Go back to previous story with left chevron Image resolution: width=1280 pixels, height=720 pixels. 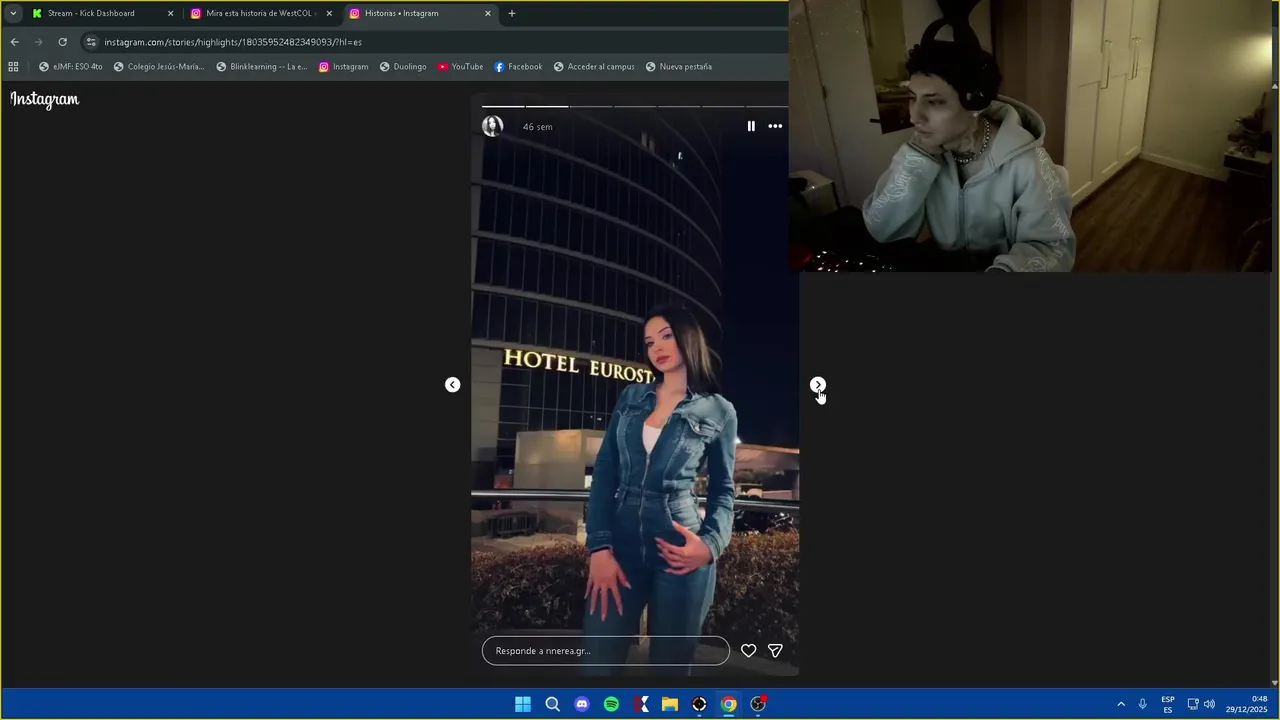(x=453, y=385)
